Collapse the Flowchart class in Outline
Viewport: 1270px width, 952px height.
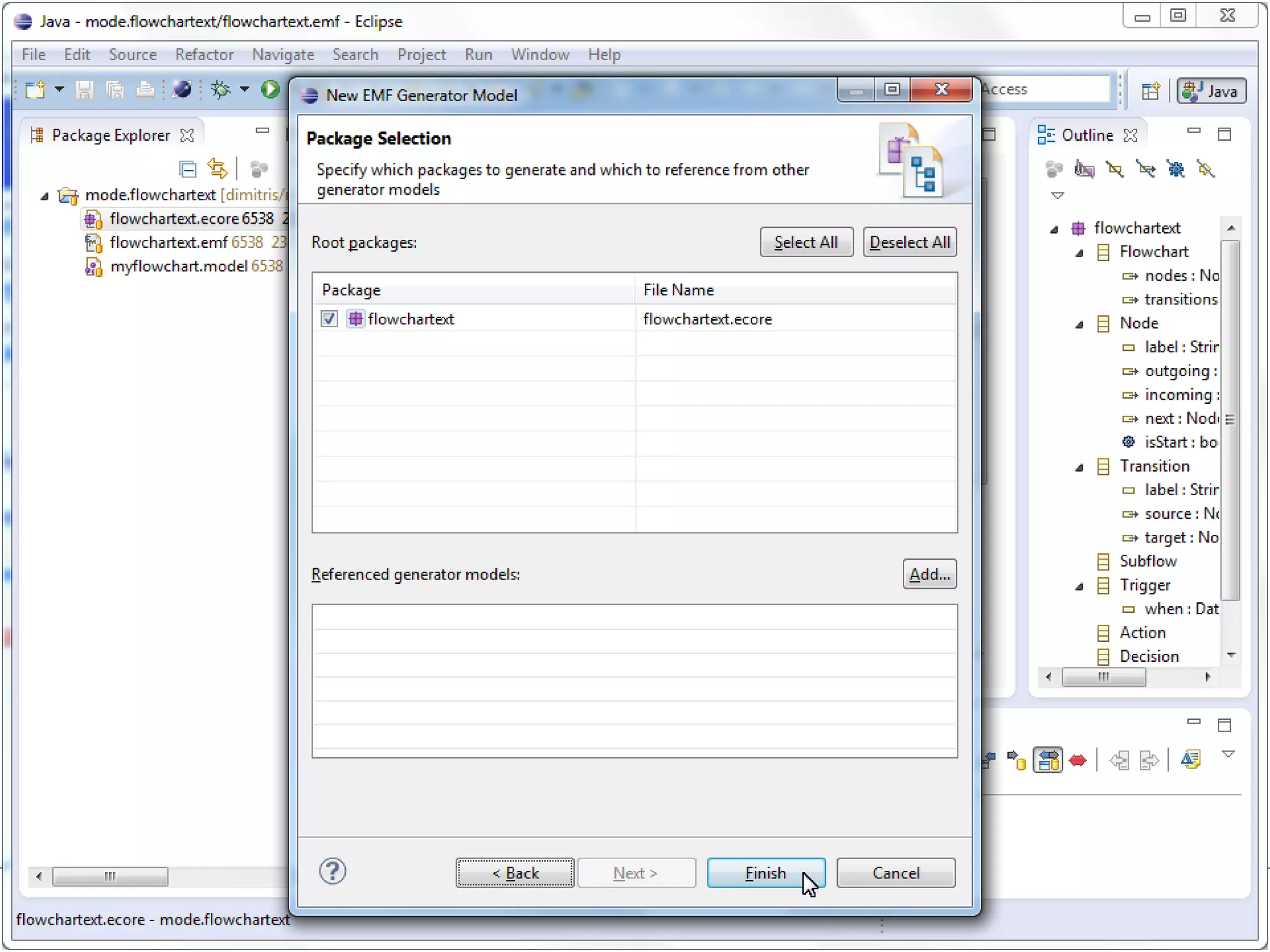1079,253
